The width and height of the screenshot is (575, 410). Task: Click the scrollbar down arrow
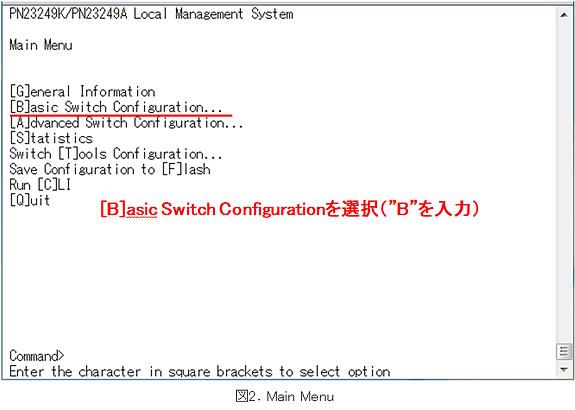[x=564, y=370]
